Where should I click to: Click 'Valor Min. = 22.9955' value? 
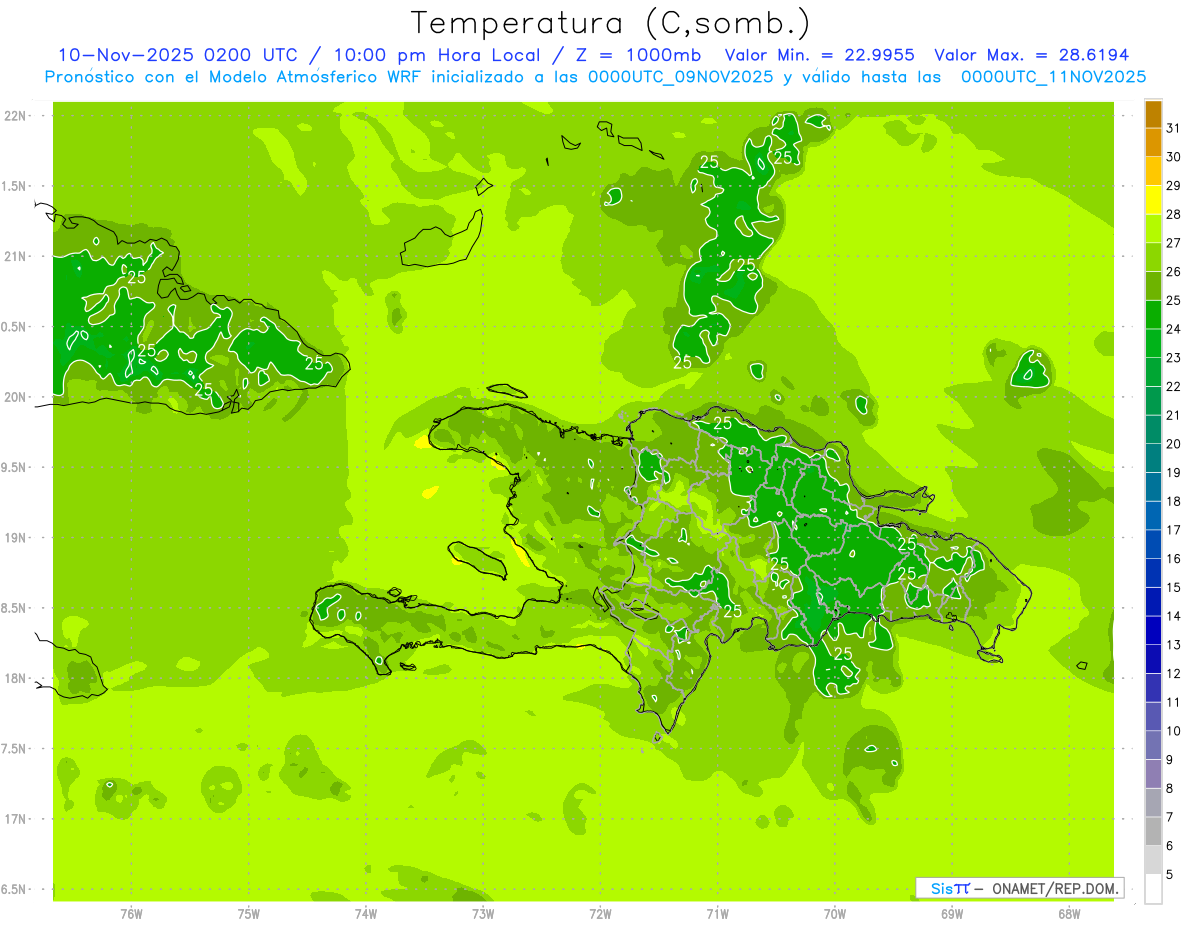pyautogui.click(x=819, y=55)
